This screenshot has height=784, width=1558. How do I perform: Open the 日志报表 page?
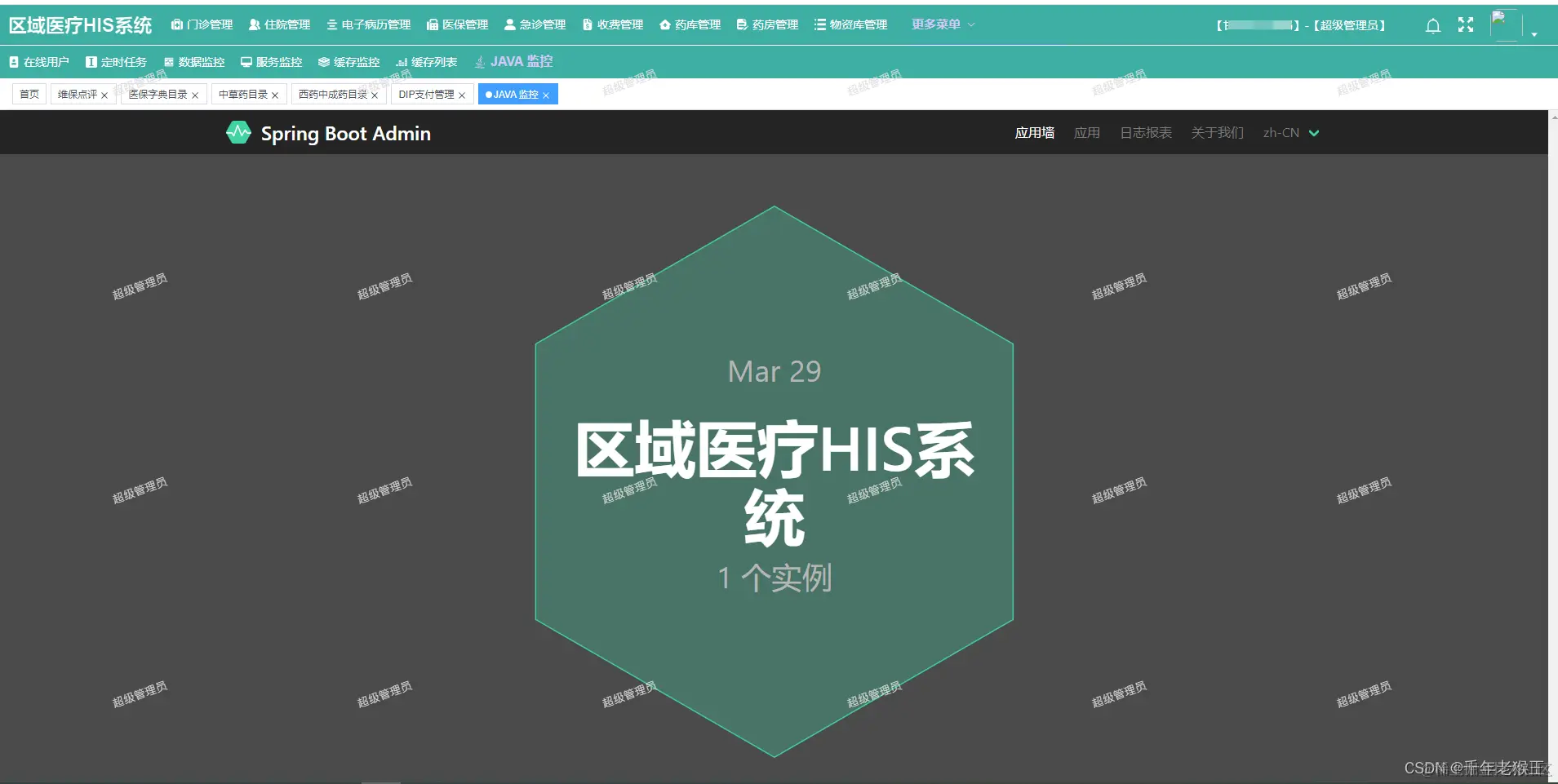(1146, 132)
